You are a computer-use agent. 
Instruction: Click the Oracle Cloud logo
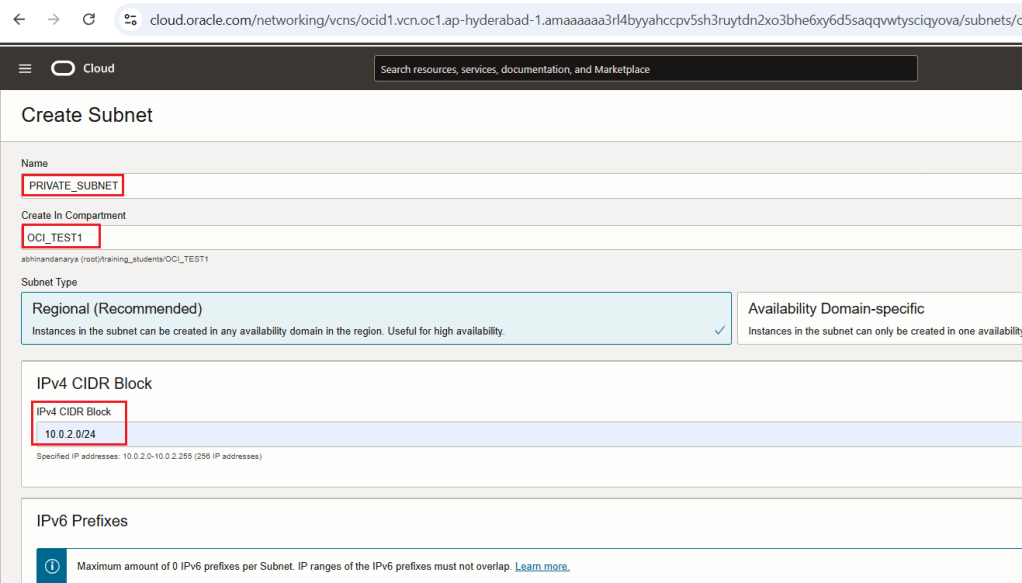[64, 68]
